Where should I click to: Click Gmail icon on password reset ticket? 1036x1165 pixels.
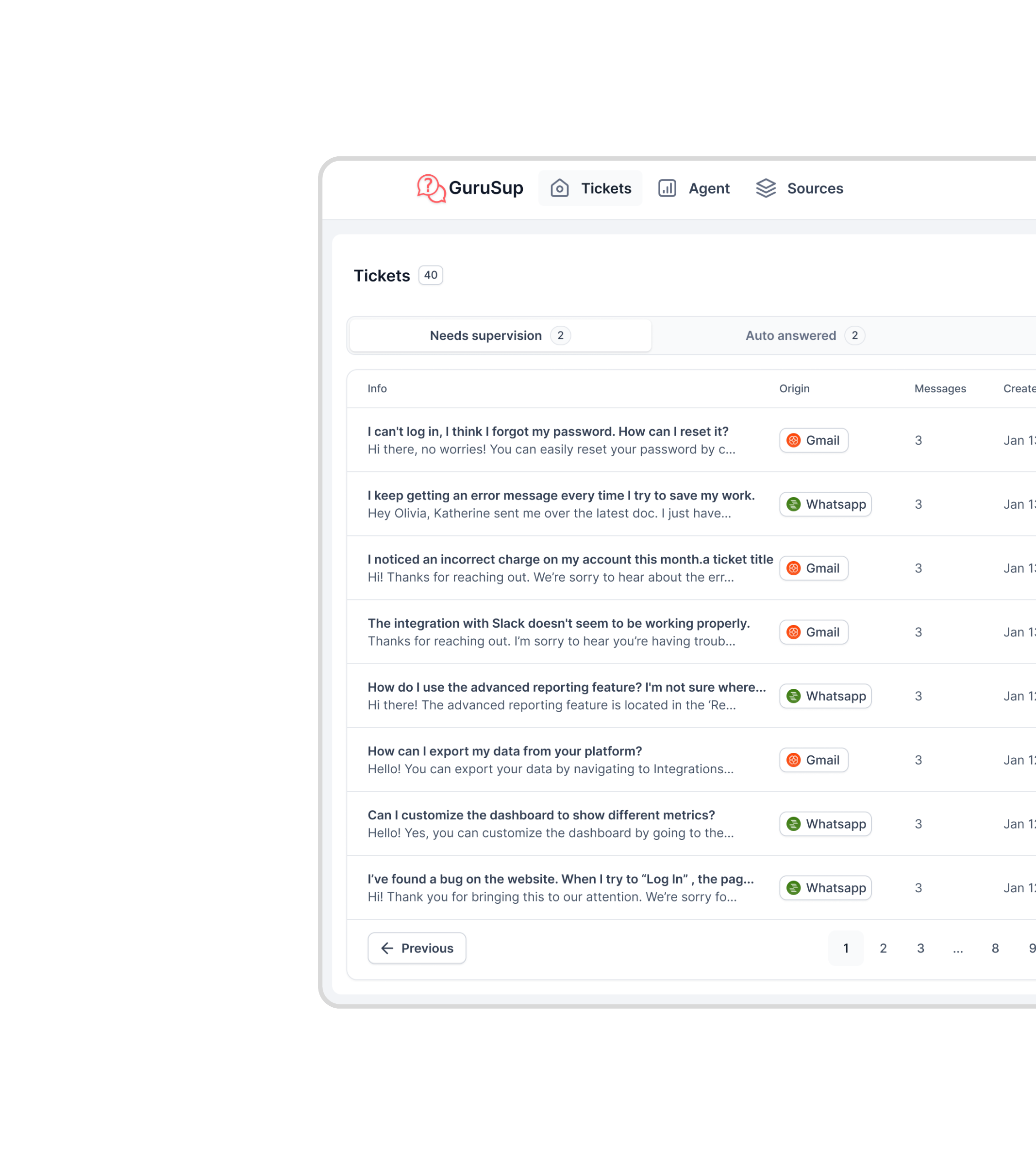point(793,440)
